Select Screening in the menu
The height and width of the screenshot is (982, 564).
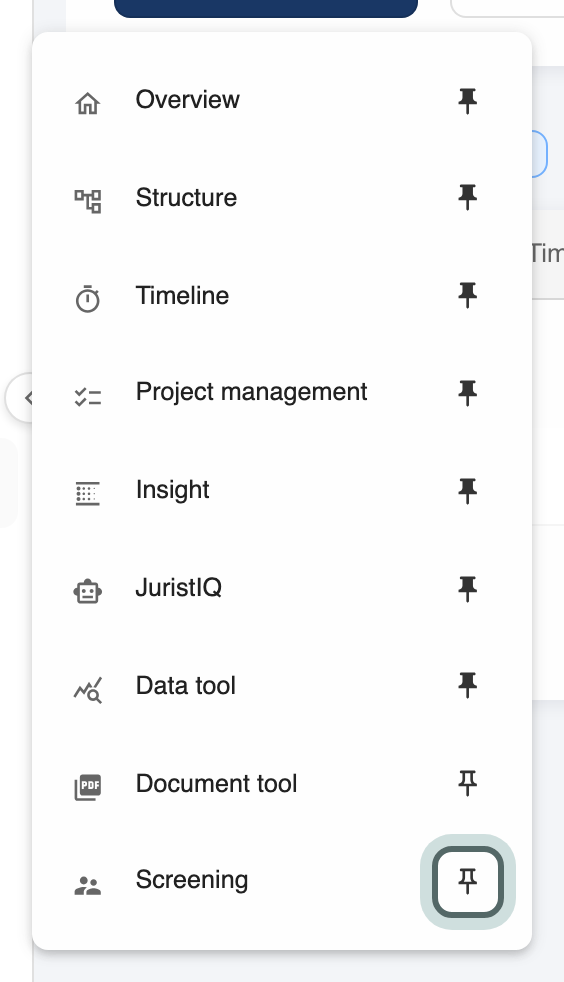(192, 880)
